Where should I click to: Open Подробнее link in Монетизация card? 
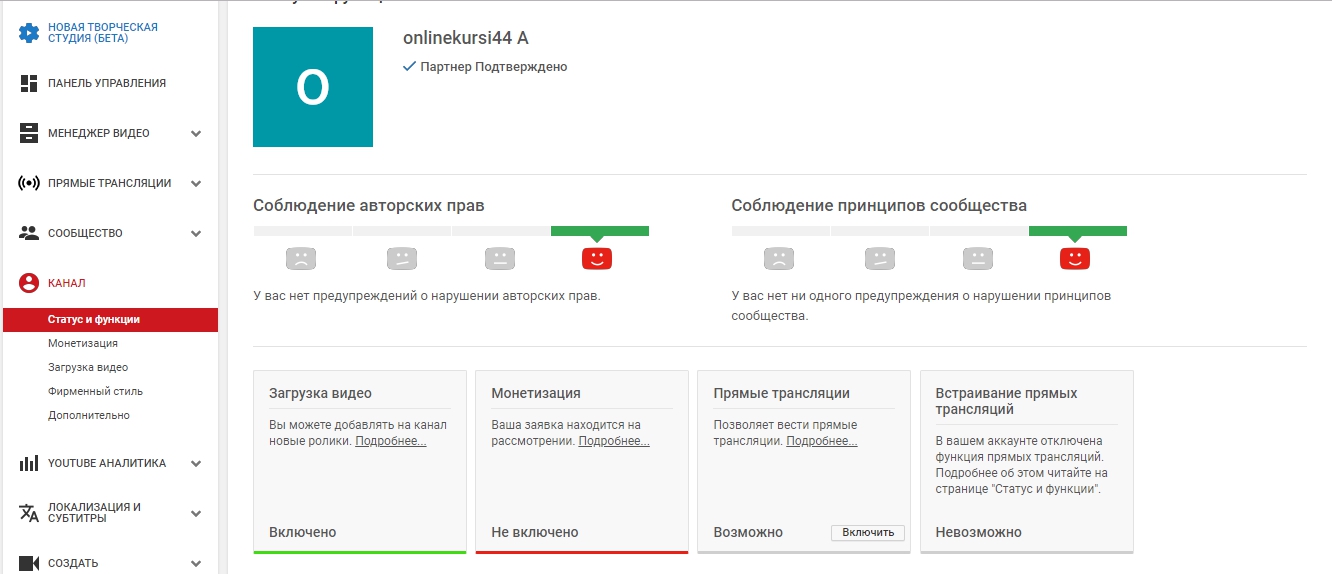614,441
